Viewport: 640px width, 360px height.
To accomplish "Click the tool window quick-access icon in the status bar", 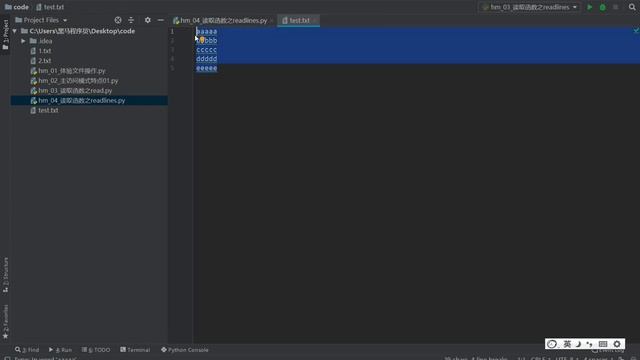I will click(x=7, y=358).
